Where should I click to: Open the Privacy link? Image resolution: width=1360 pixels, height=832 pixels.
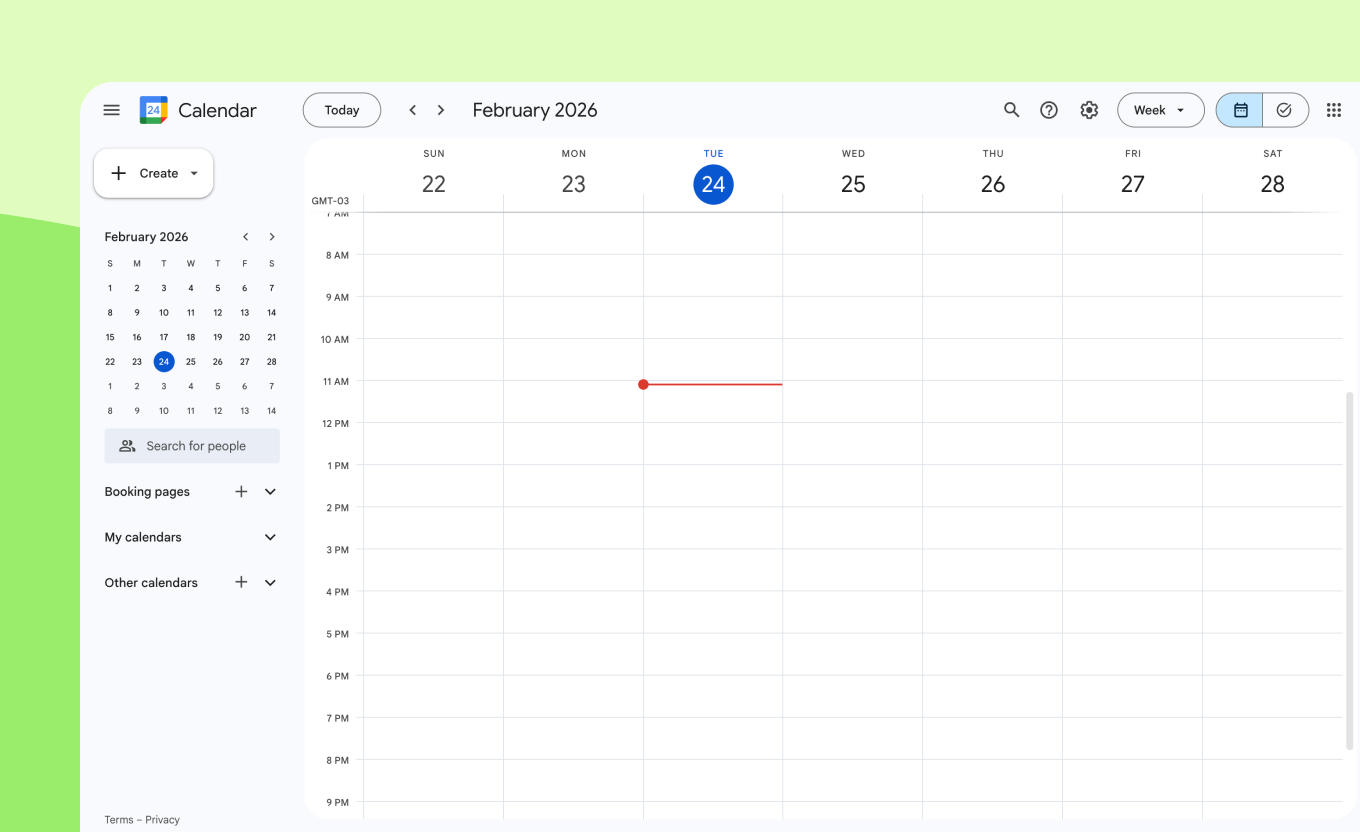pyautogui.click(x=162, y=820)
